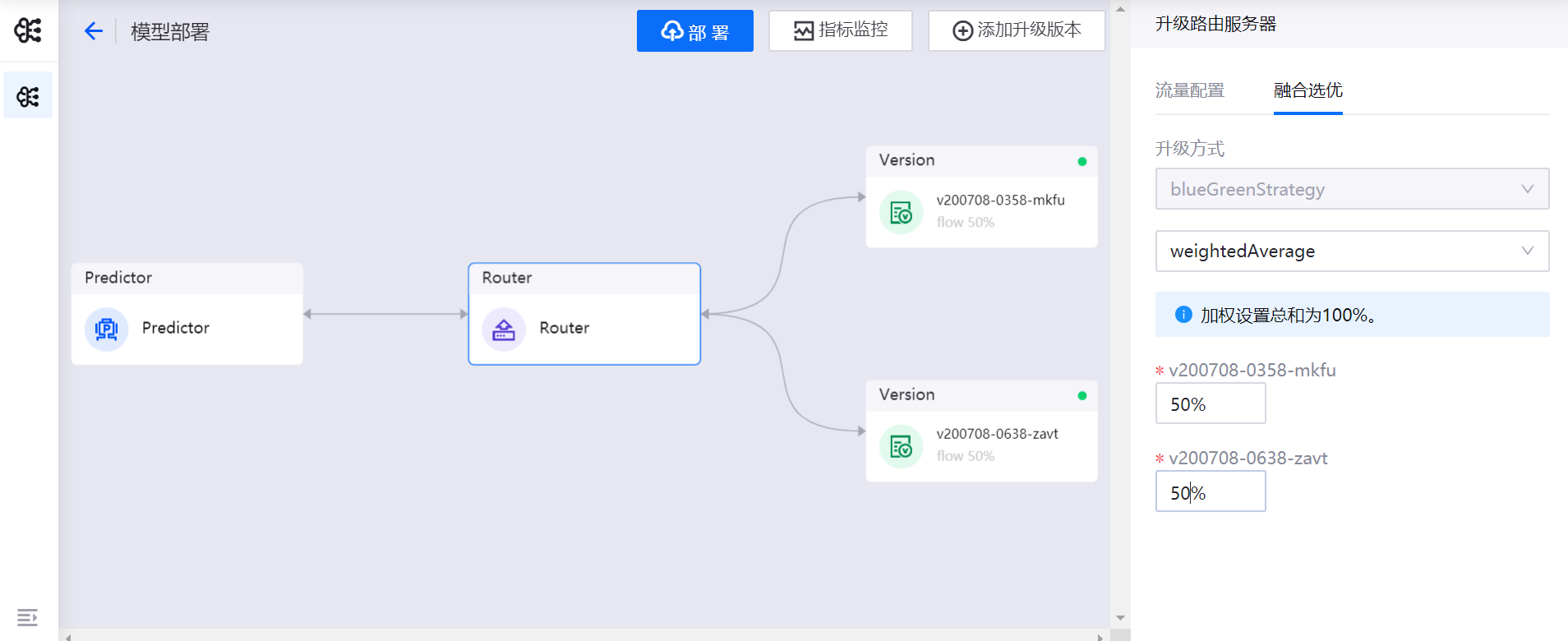Click green status dot on v200708-0638-zavt card
The width and height of the screenshot is (1568, 641).
point(1082,395)
